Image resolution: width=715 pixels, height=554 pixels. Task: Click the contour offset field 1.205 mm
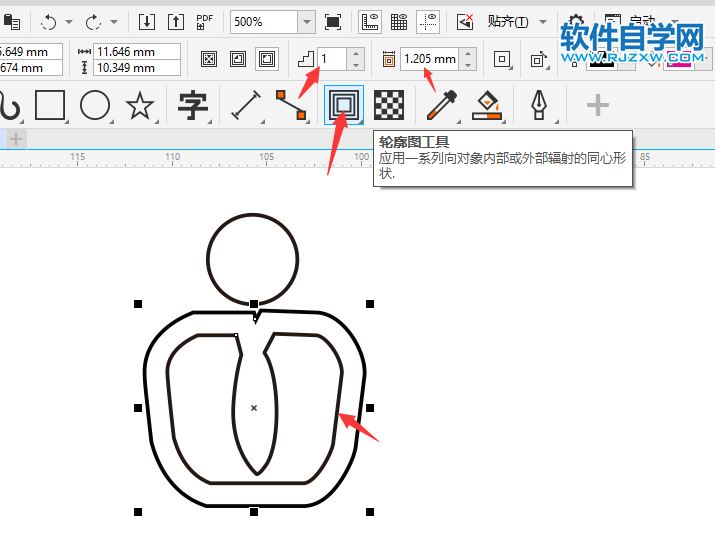tap(430, 59)
